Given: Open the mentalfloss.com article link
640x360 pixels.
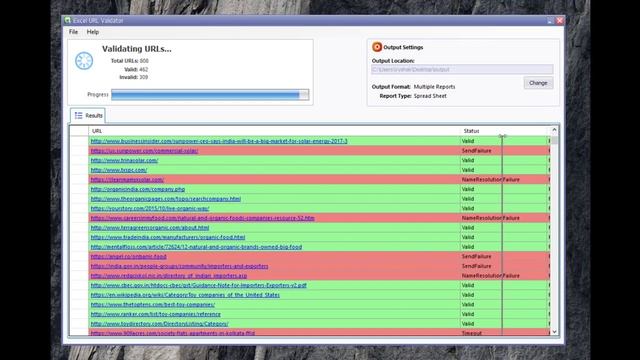Looking at the screenshot, I should [196, 247].
